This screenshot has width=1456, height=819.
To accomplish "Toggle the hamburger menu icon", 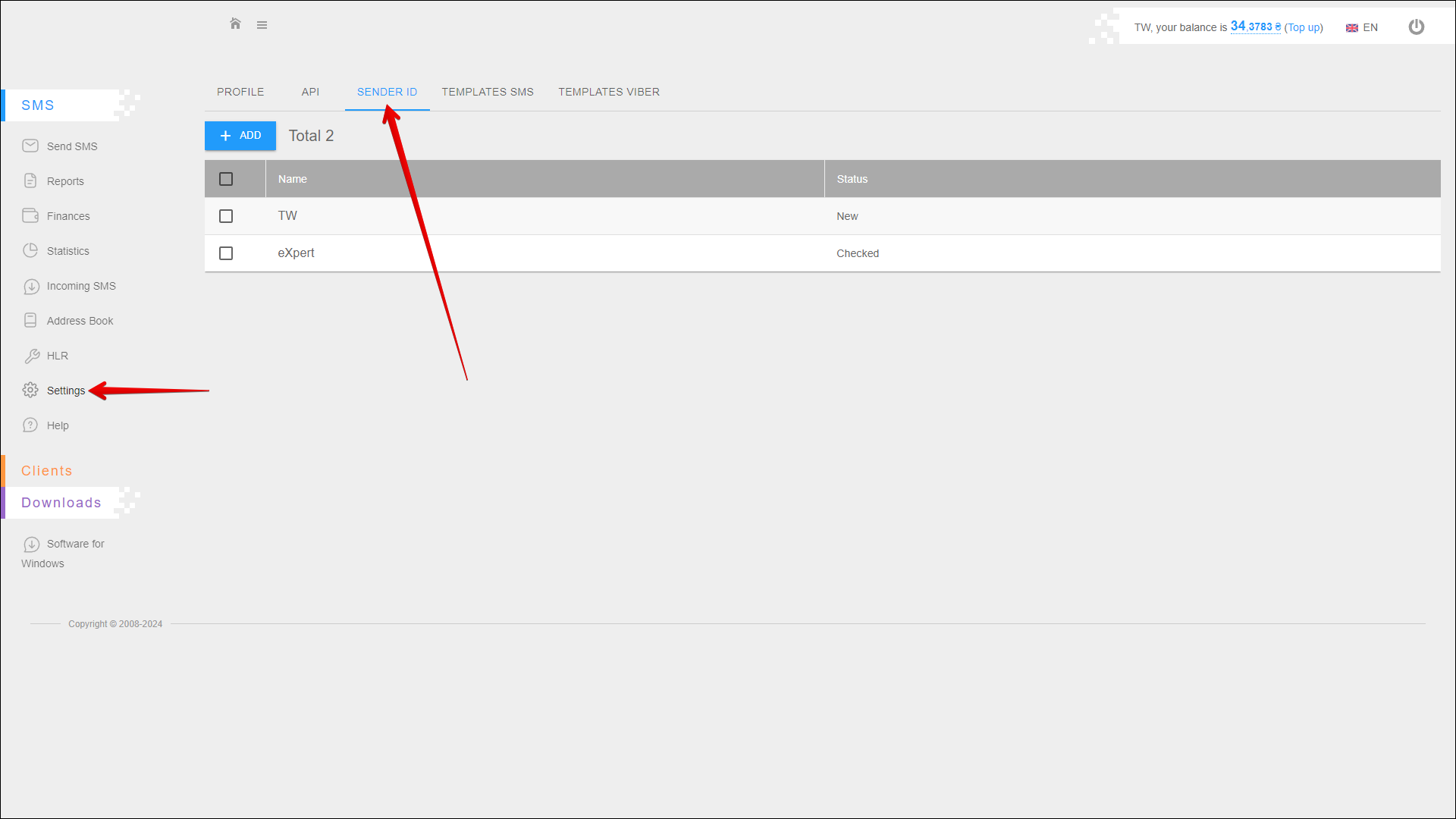I will click(262, 25).
